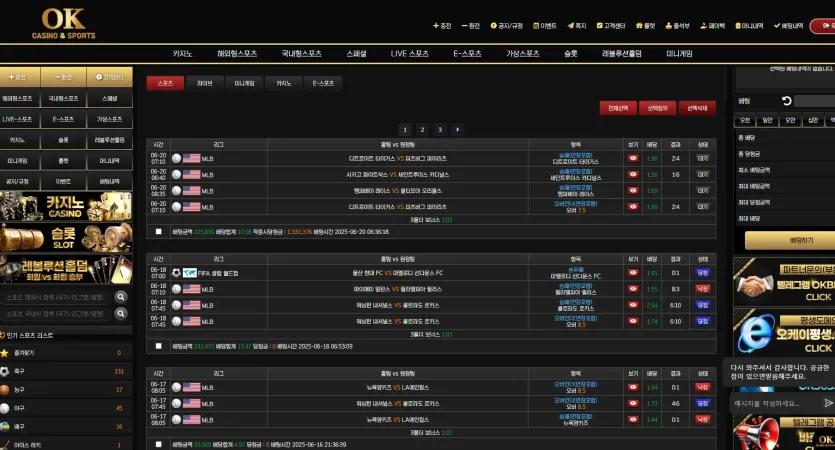This screenshot has height=450, width=835.
Task: Open the 카지노 CASINO banner in sidebar
Action: click(66, 206)
